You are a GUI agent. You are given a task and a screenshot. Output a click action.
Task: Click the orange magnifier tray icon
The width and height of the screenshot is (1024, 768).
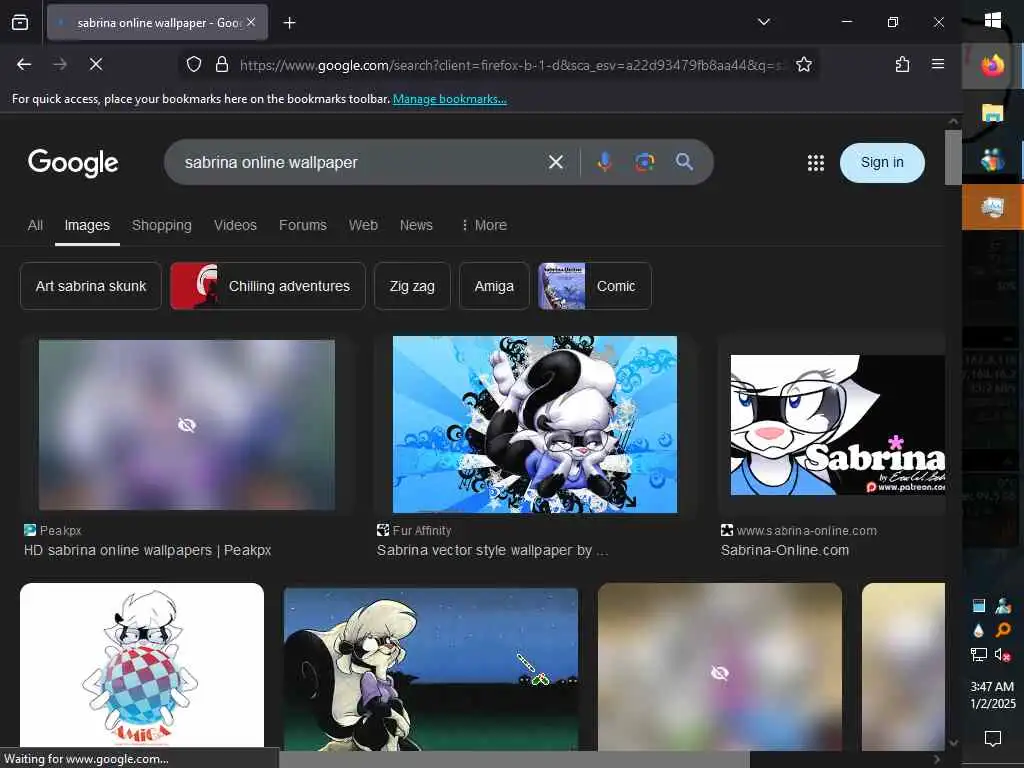click(x=1003, y=630)
